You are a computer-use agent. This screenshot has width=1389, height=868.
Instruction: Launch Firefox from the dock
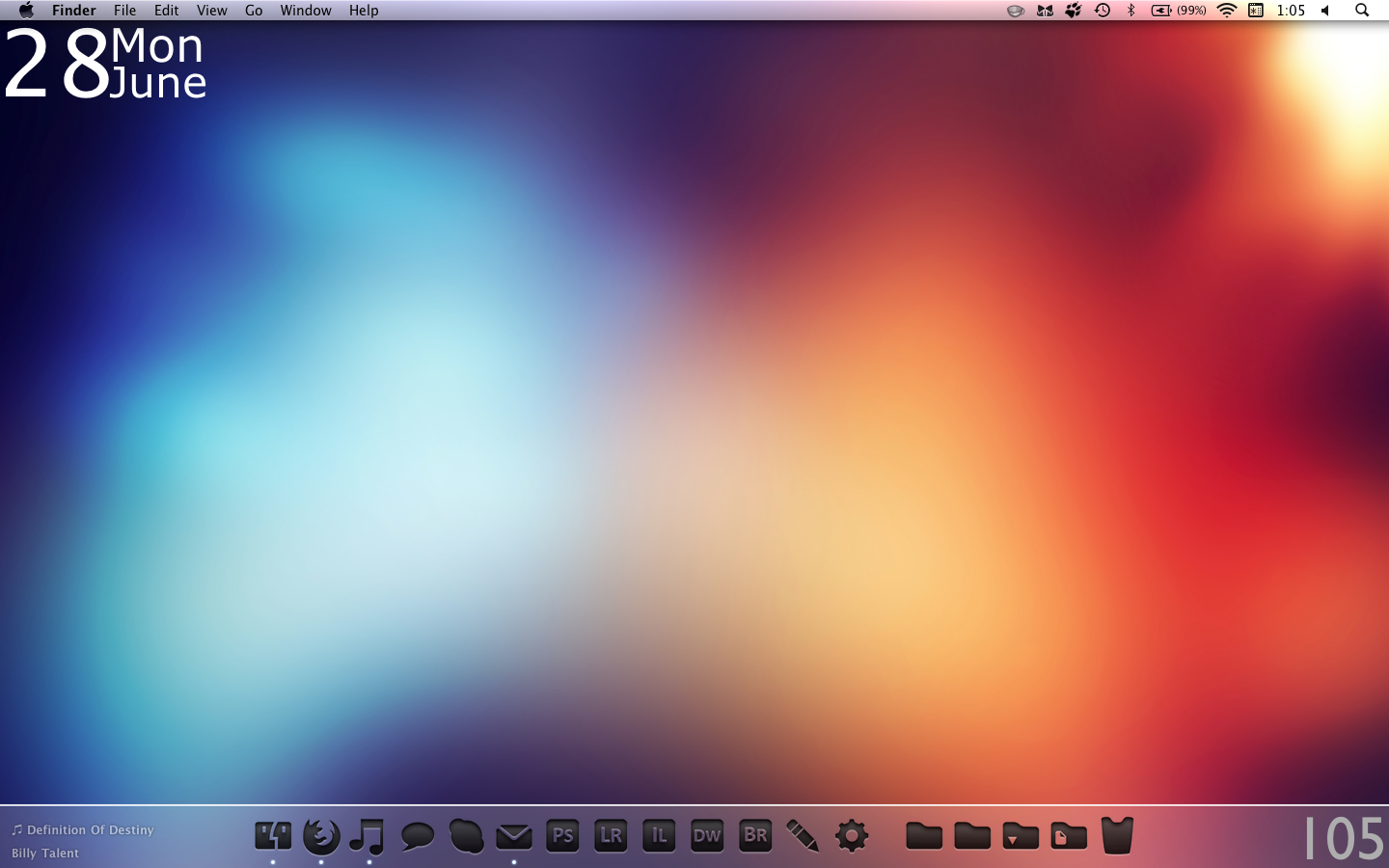(321, 835)
